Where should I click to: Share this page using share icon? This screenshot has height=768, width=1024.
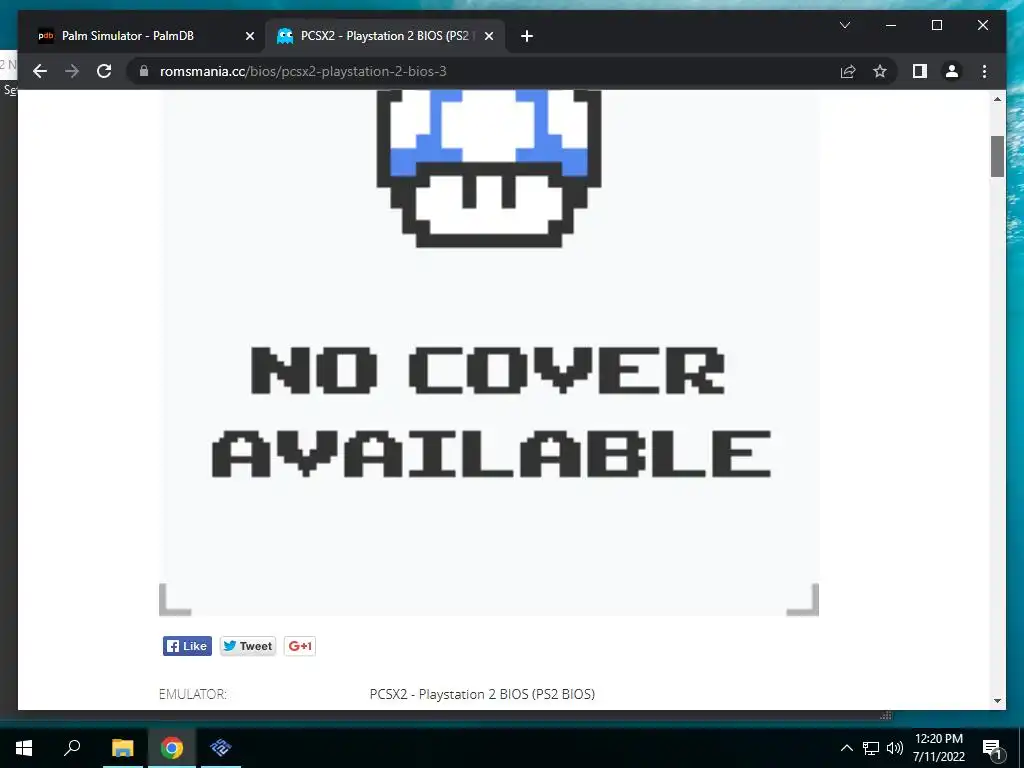coord(848,71)
